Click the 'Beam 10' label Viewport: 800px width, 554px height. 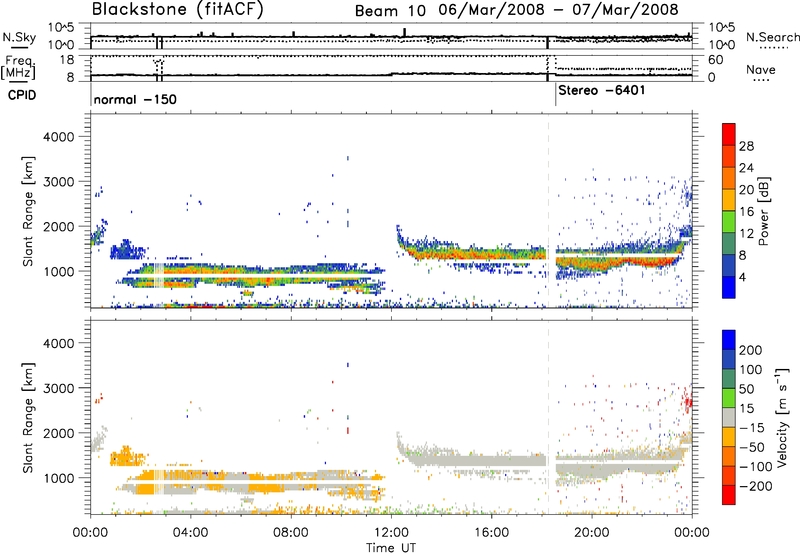[390, 11]
